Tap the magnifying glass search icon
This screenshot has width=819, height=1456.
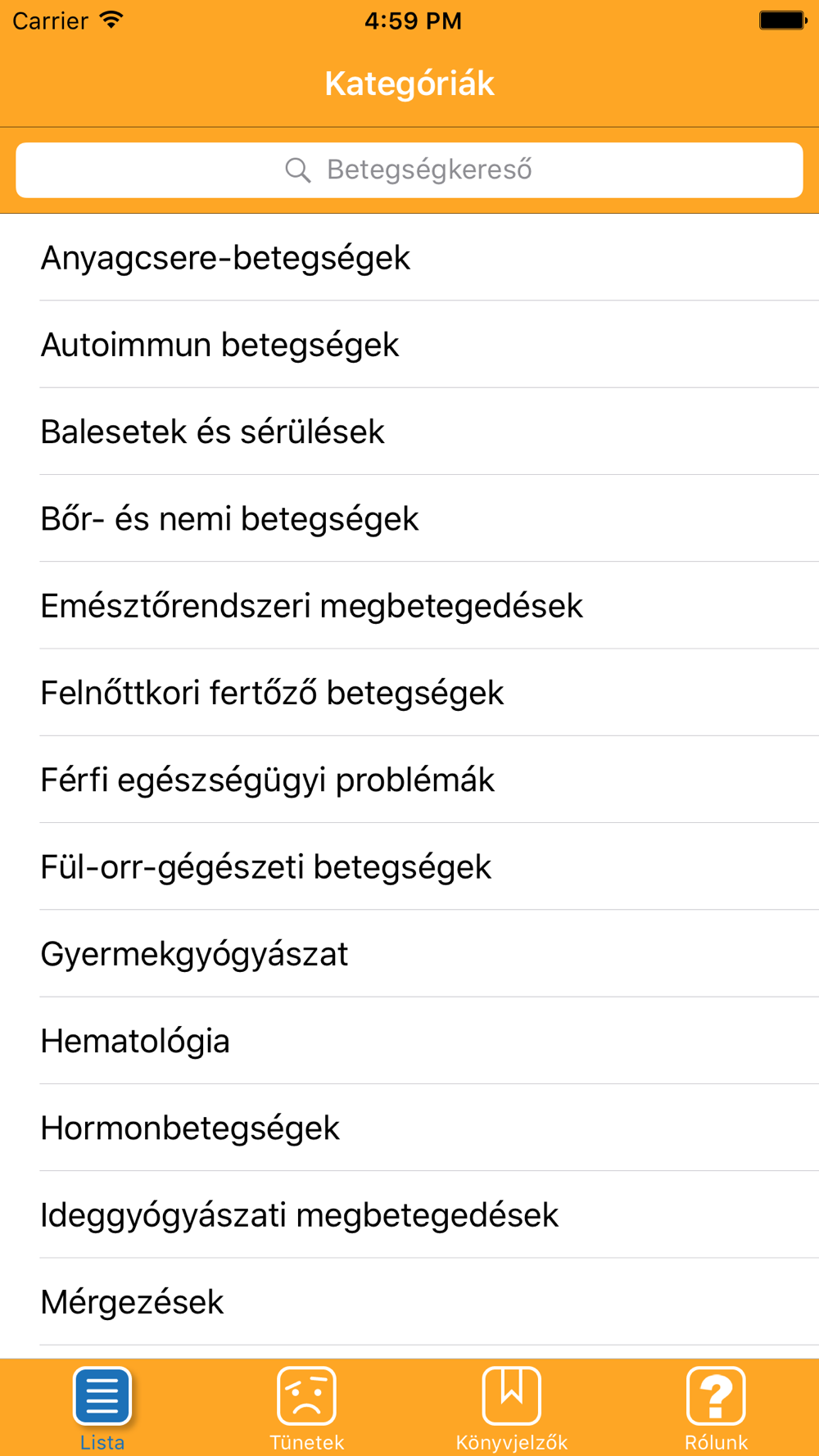pyautogui.click(x=297, y=170)
